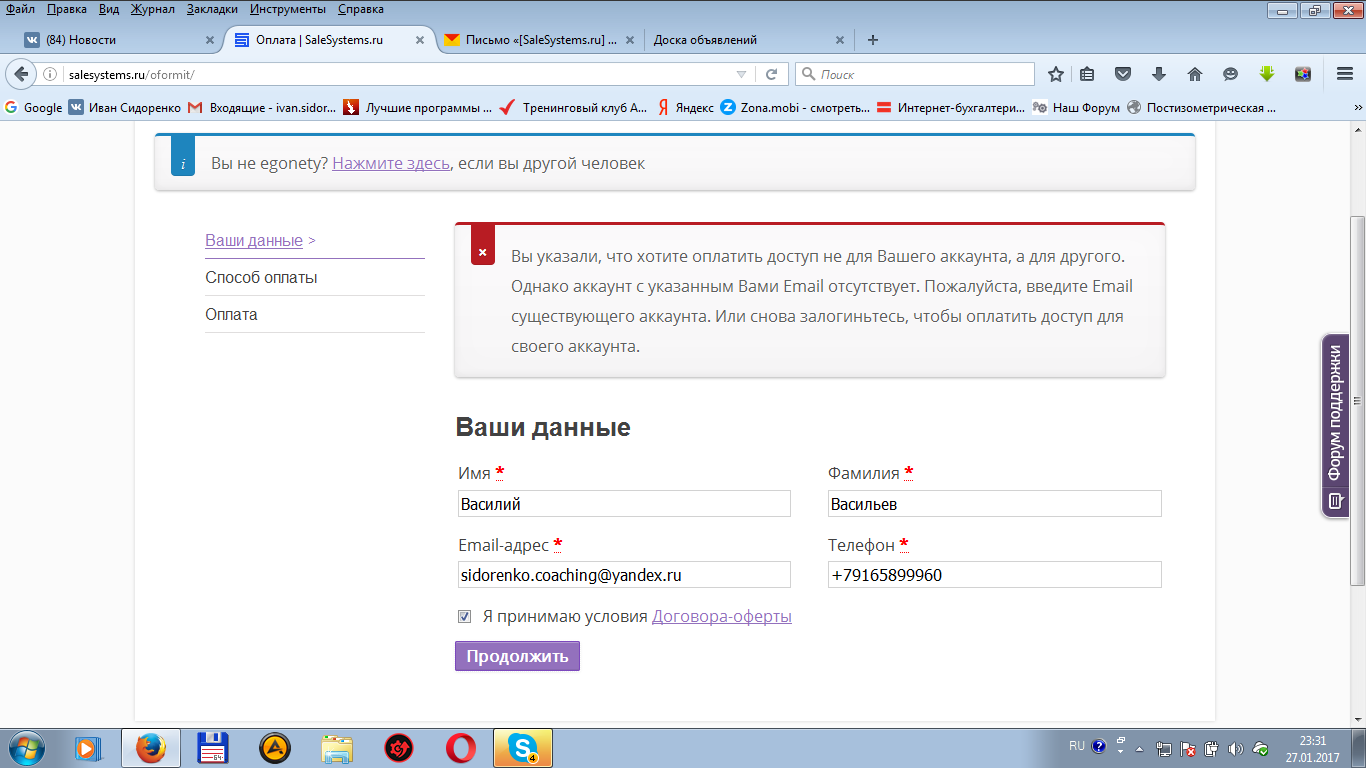This screenshot has height=768, width=1366.
Task: Bookmark this page with the star icon
Action: pyautogui.click(x=1055, y=74)
